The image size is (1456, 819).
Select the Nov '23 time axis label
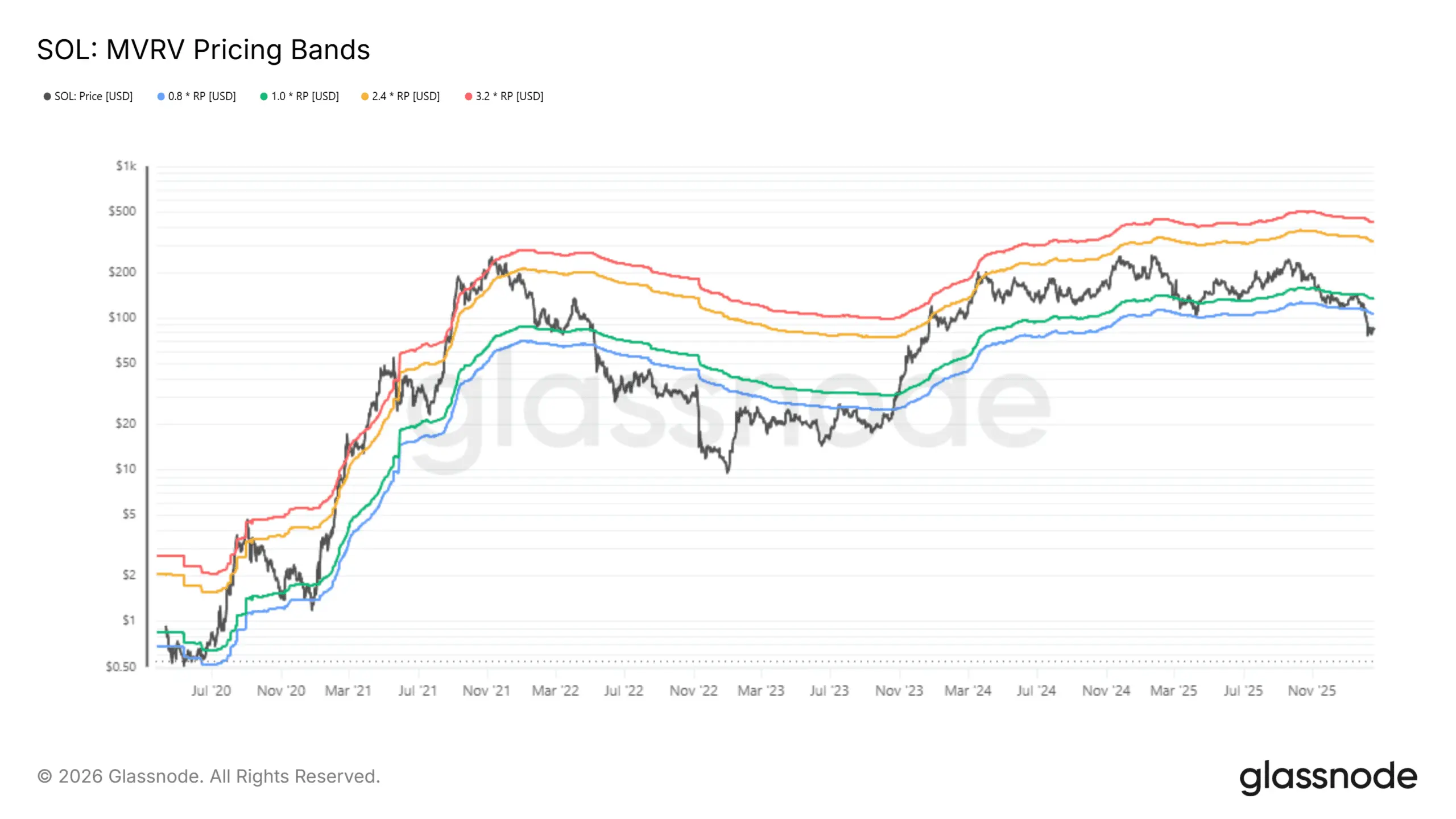coord(899,691)
